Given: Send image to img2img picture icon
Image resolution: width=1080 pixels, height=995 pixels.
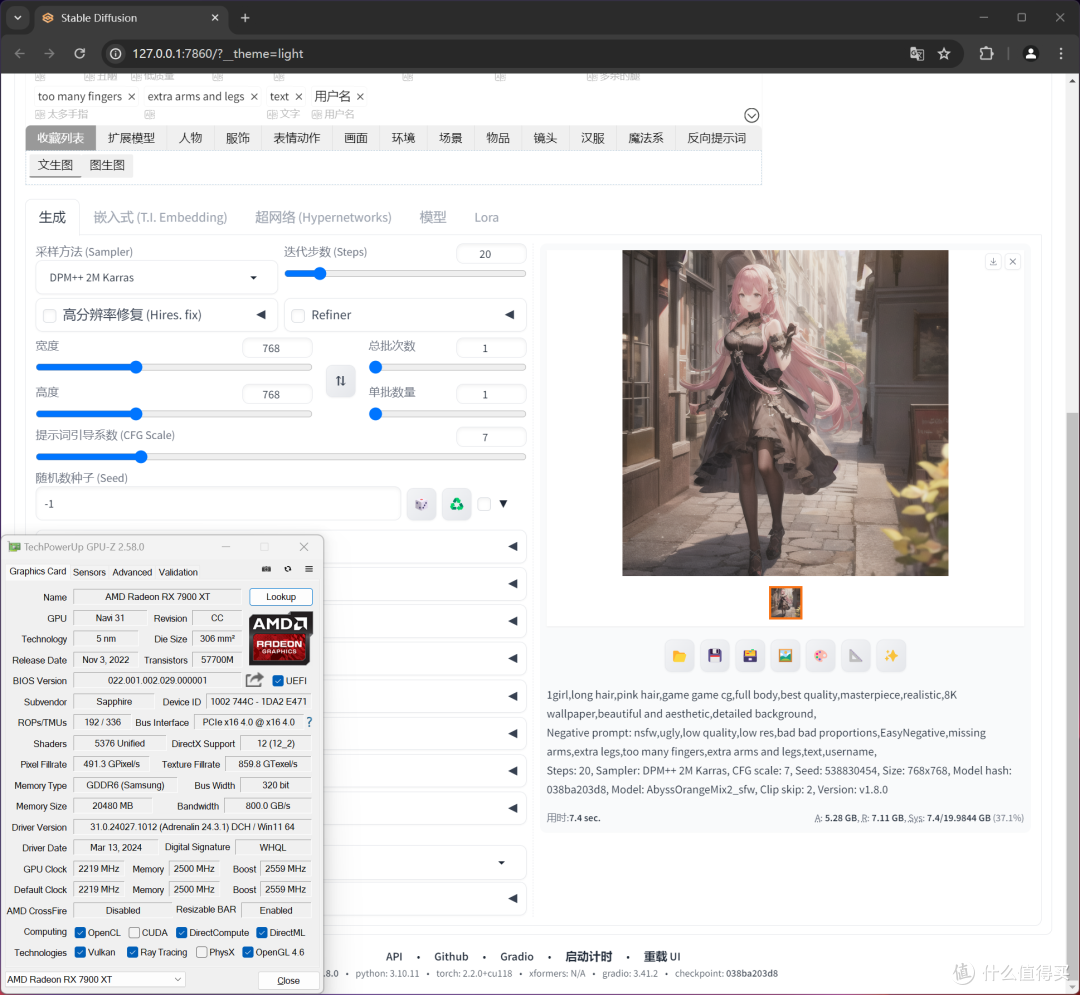Looking at the screenshot, I should coord(785,656).
